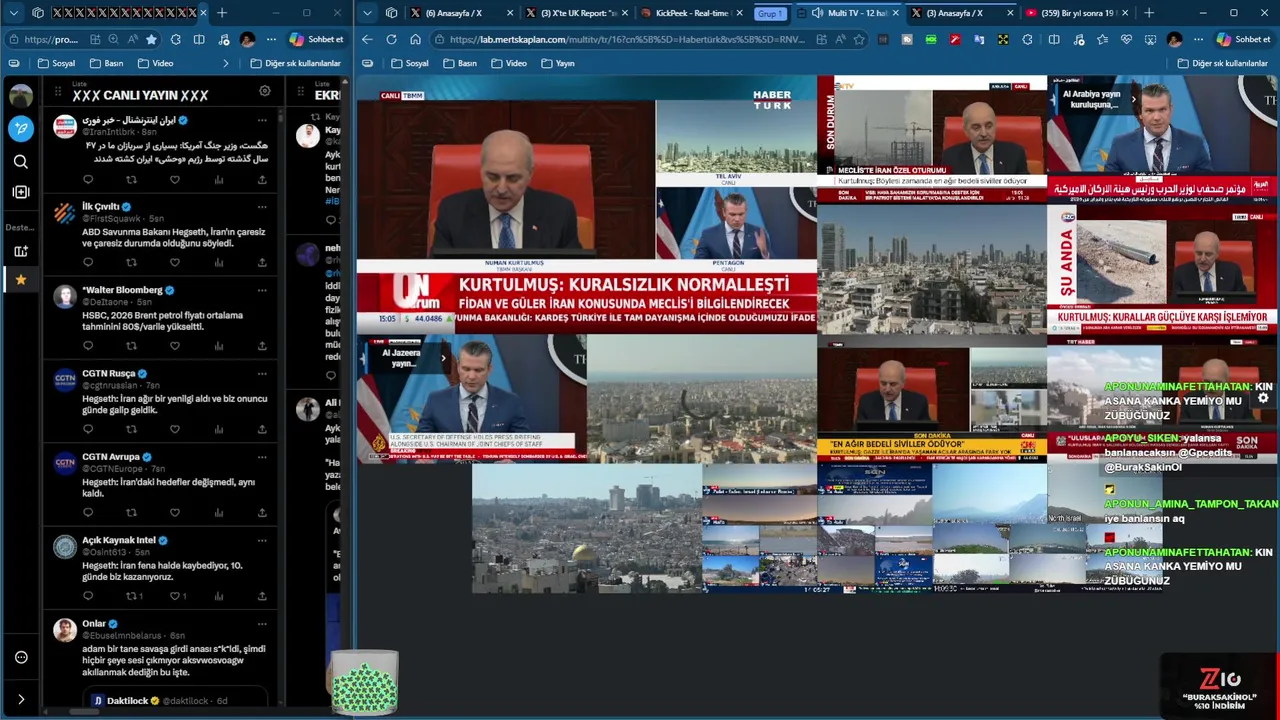Open X Pro more menu circle icon
This screenshot has width=1280, height=720.
coord(20,657)
